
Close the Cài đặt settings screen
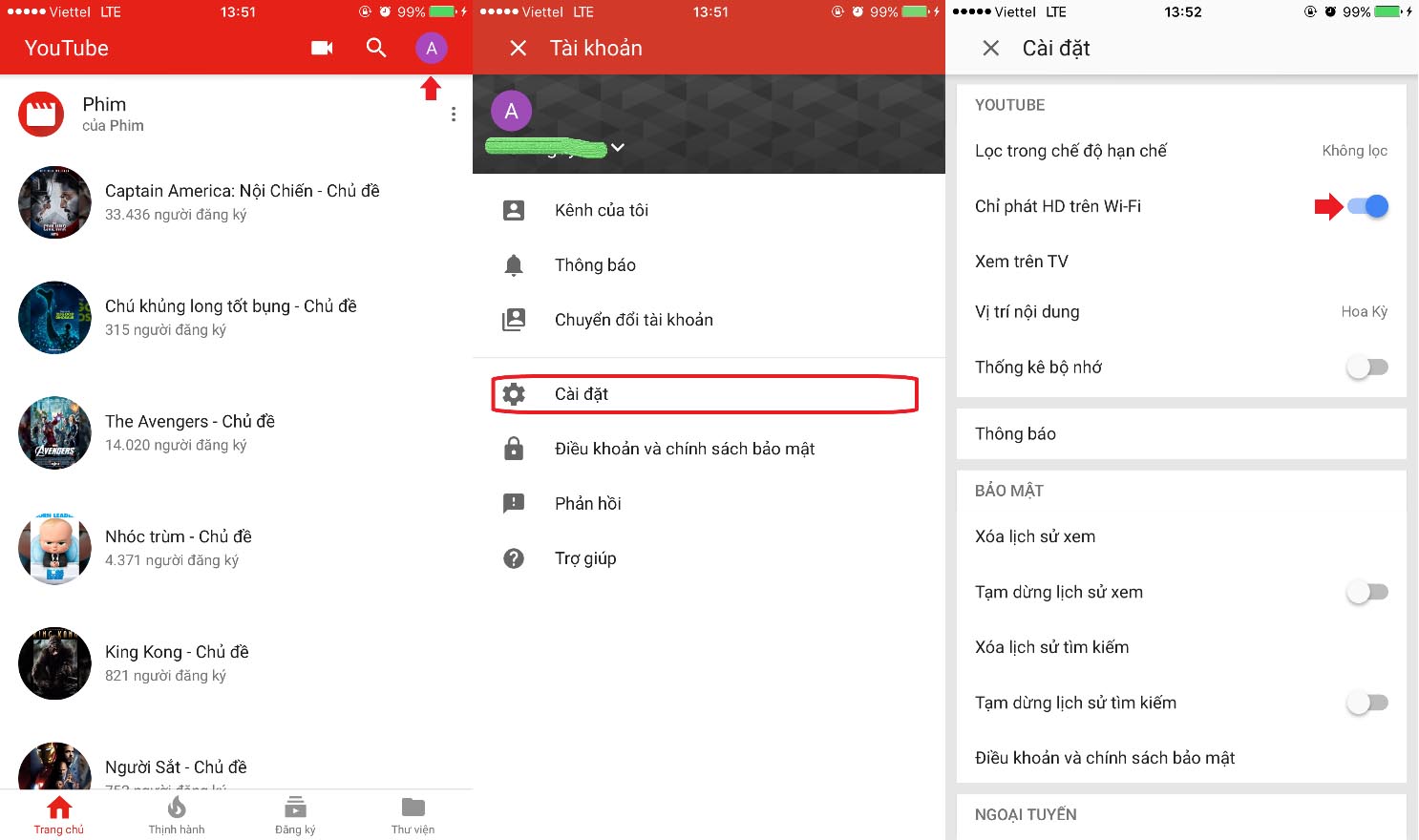tap(990, 48)
